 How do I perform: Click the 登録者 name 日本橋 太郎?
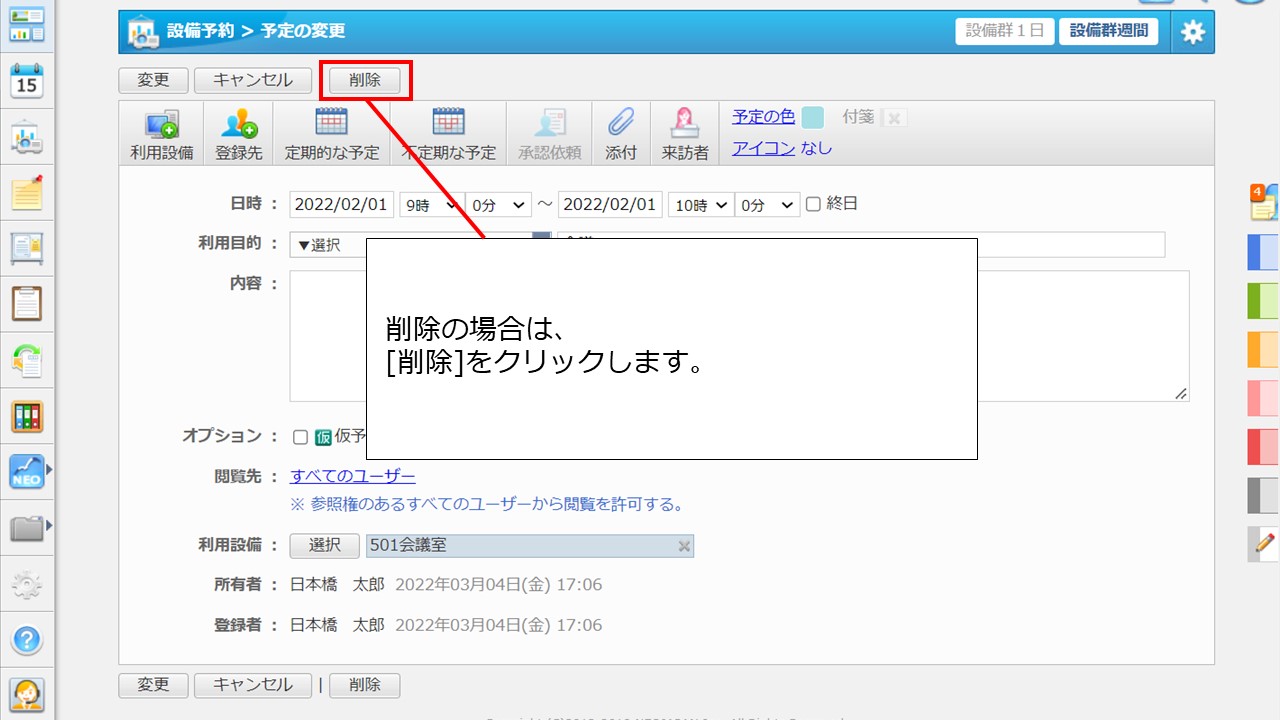337,625
